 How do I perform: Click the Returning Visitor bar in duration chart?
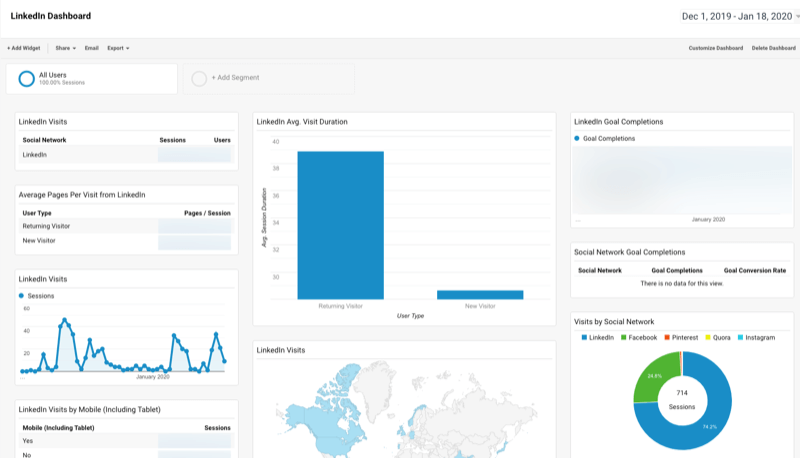tap(340, 225)
